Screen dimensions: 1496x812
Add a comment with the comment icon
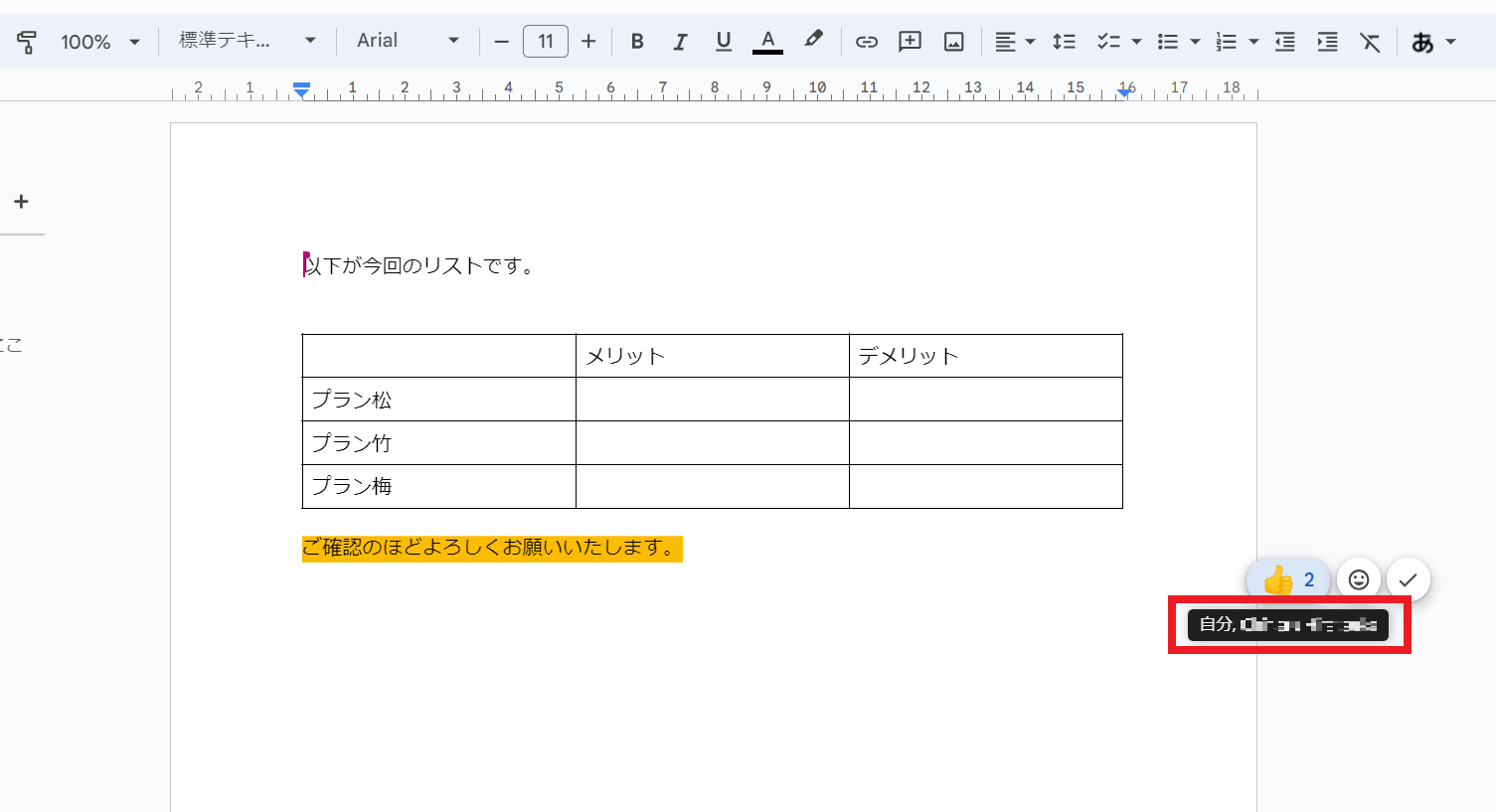(x=910, y=42)
